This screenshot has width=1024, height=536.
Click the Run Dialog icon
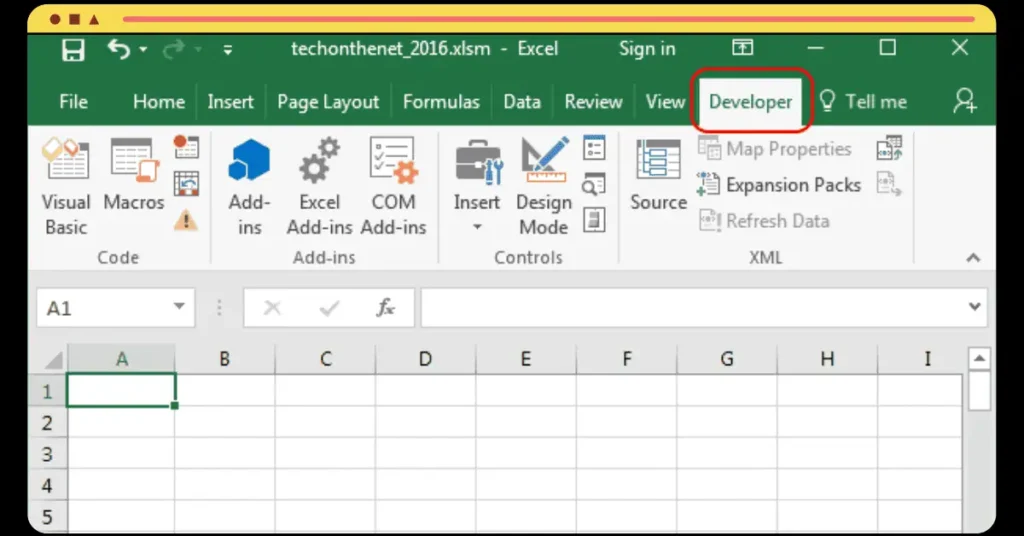pos(594,220)
